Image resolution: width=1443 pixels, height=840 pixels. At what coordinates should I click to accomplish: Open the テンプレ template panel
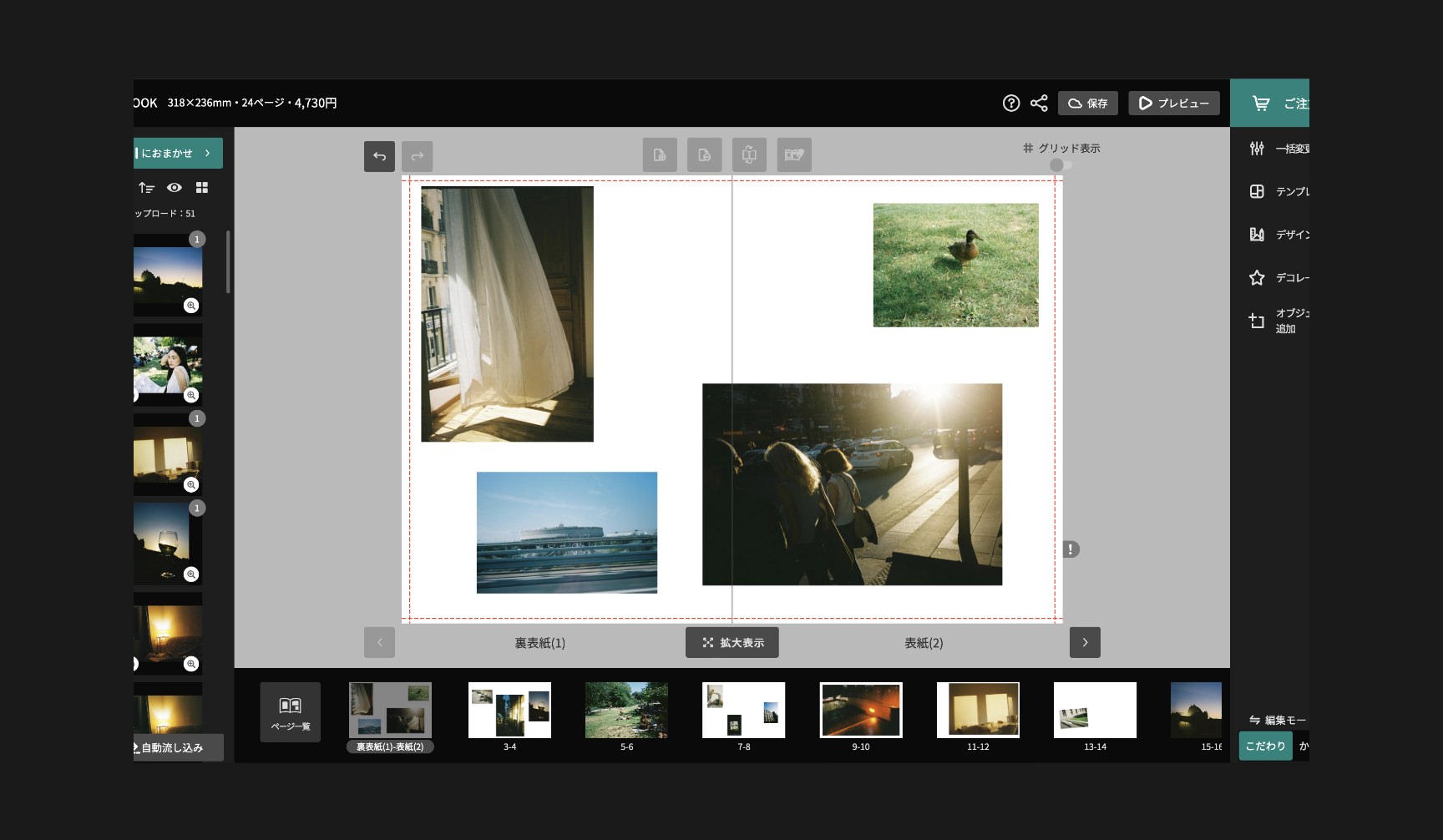pyautogui.click(x=1257, y=192)
